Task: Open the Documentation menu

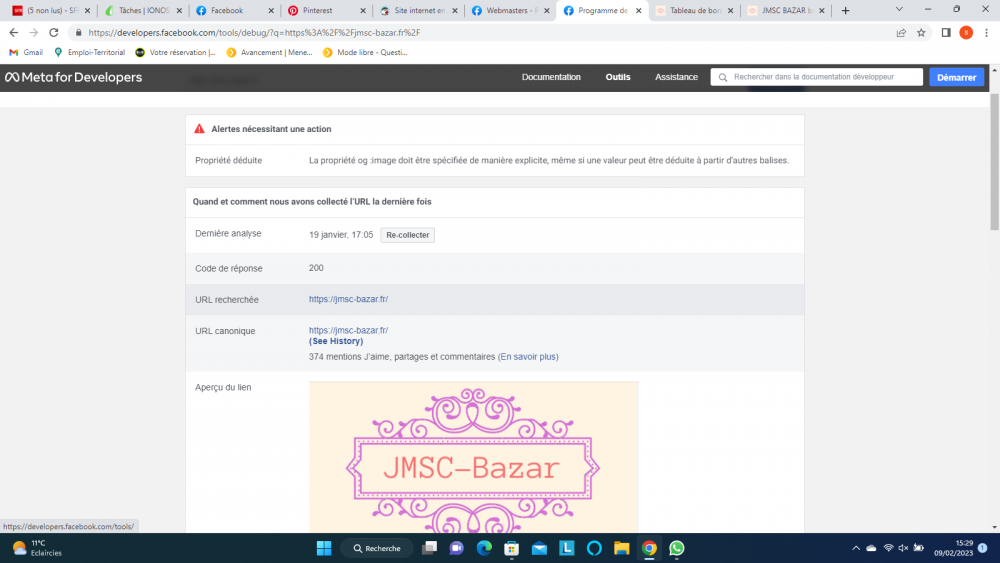Action: 551,77
